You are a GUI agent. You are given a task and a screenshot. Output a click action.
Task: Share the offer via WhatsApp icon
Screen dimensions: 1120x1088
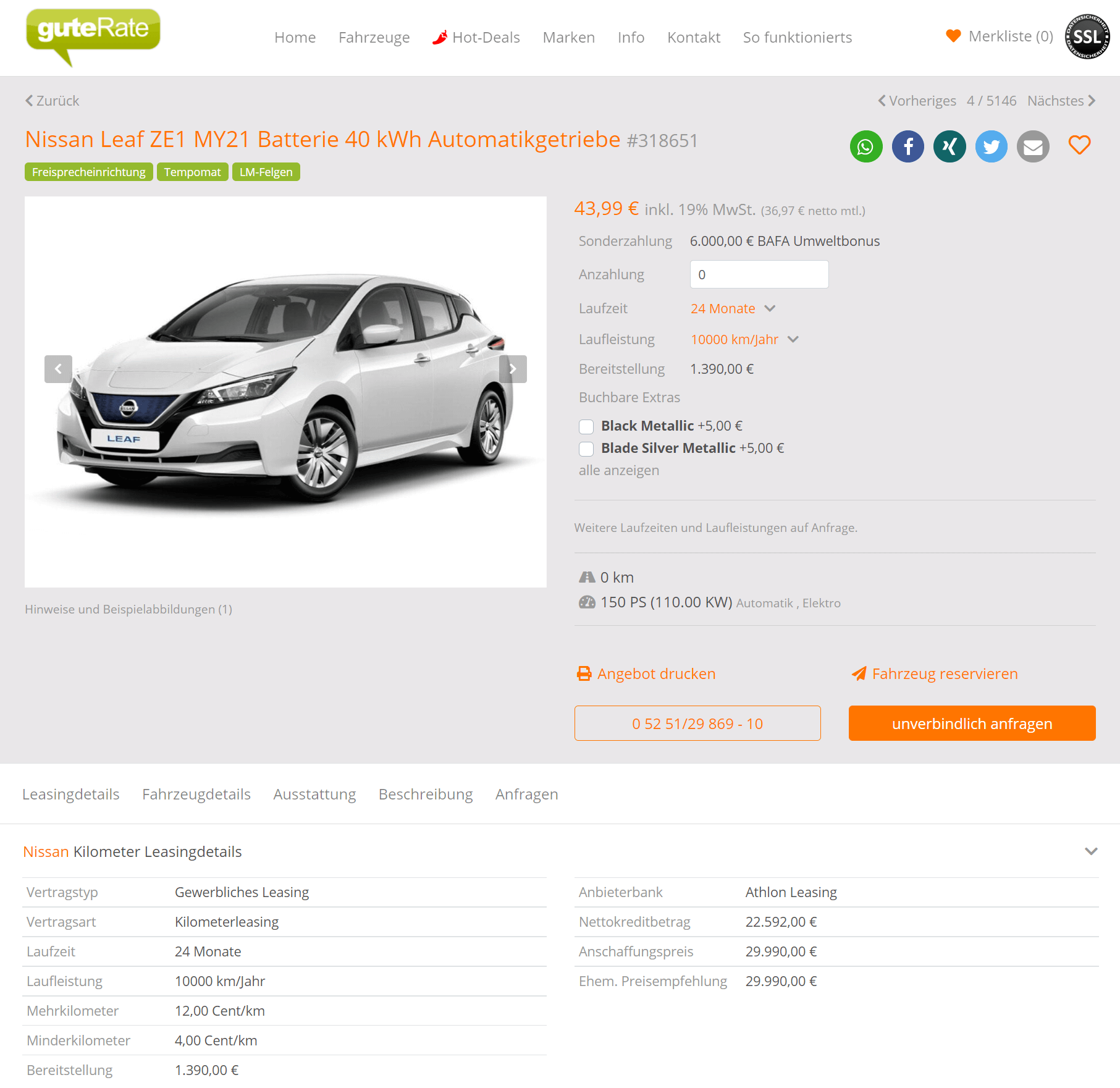[x=866, y=146]
